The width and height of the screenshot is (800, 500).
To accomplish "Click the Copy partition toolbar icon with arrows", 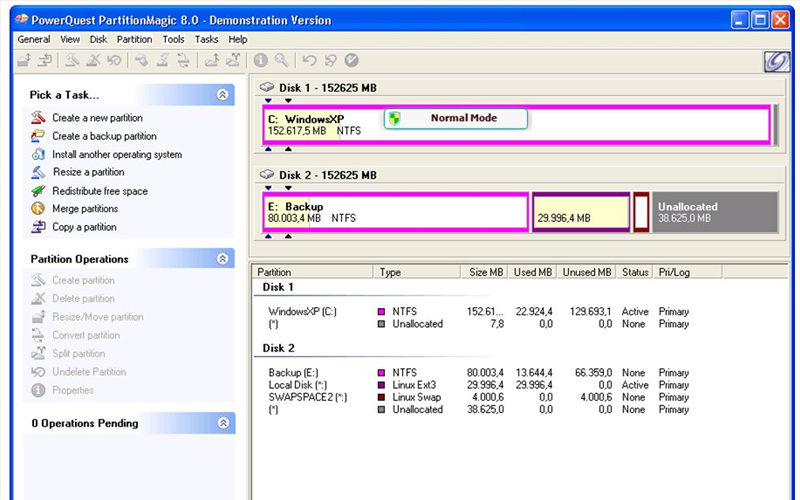I will click(45, 60).
